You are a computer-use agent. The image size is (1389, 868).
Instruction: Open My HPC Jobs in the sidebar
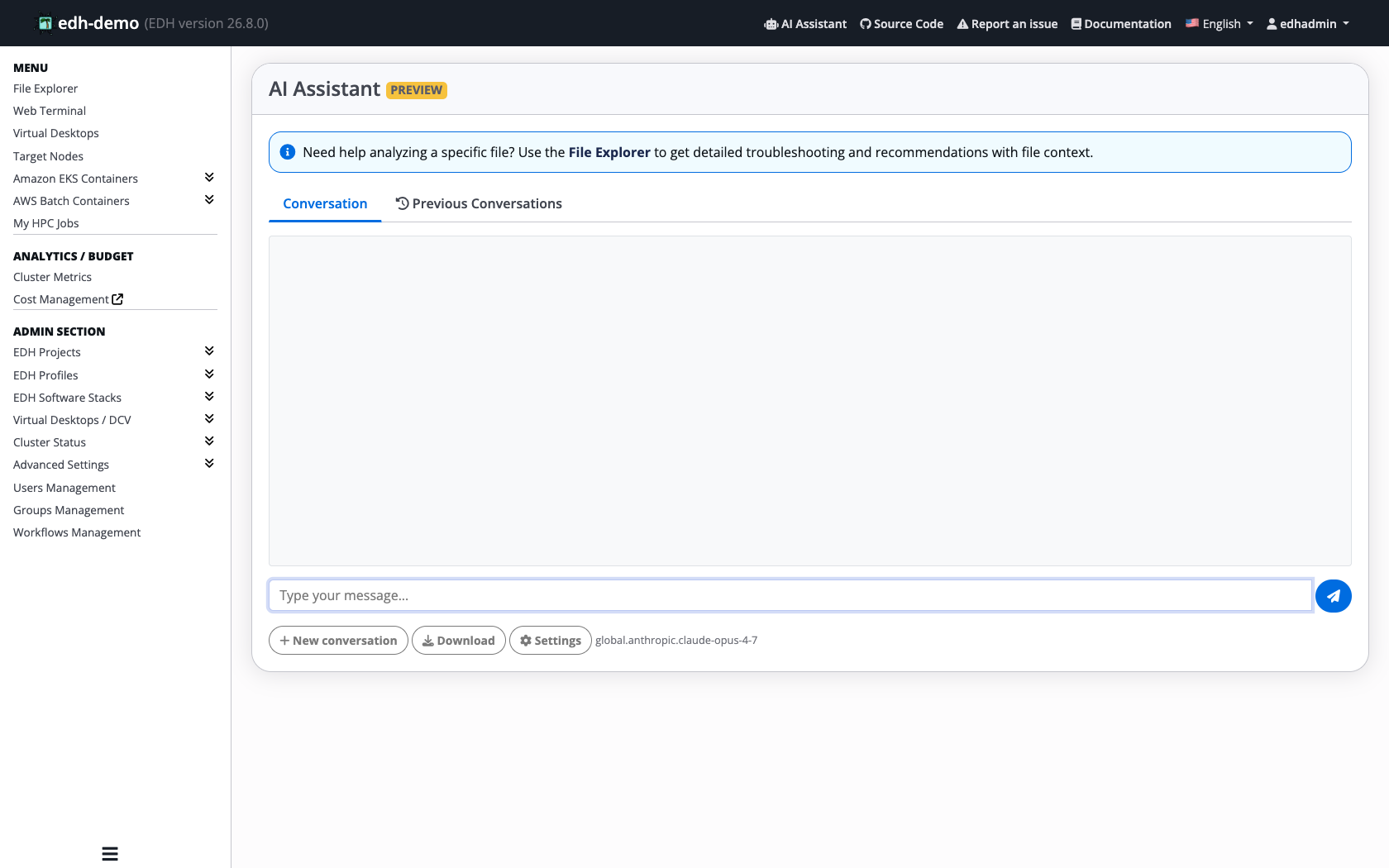click(x=46, y=223)
